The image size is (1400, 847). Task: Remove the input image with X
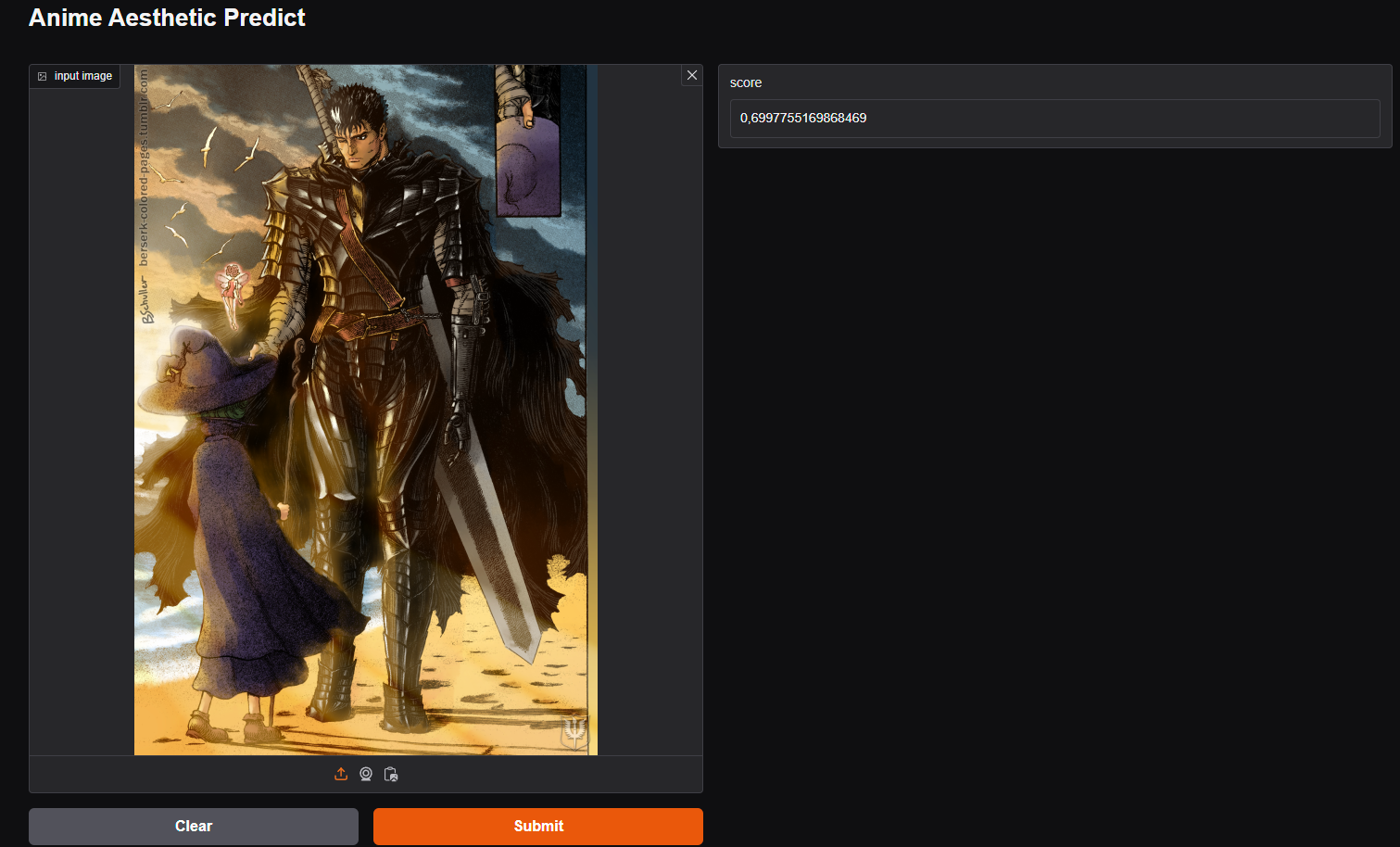692,75
